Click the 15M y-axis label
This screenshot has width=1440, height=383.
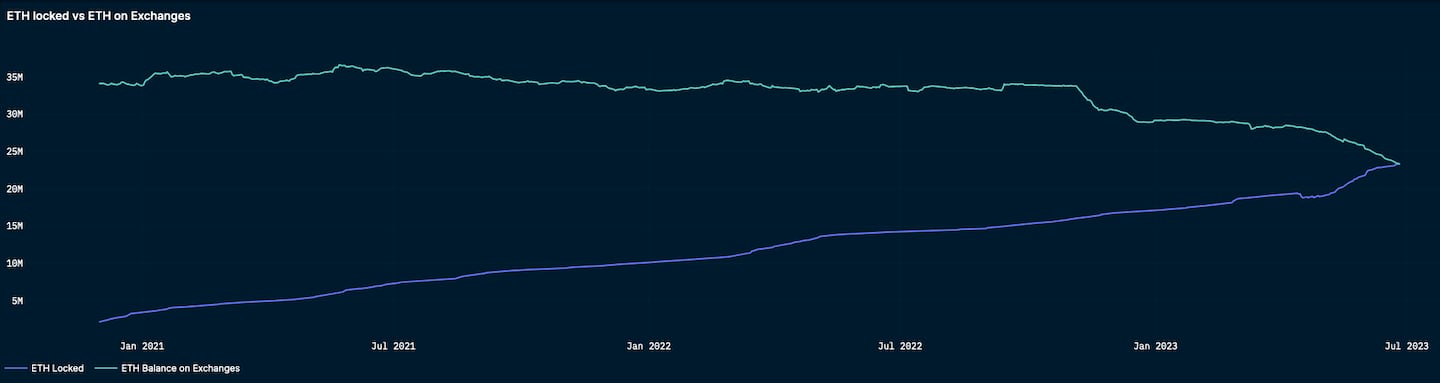(14, 226)
